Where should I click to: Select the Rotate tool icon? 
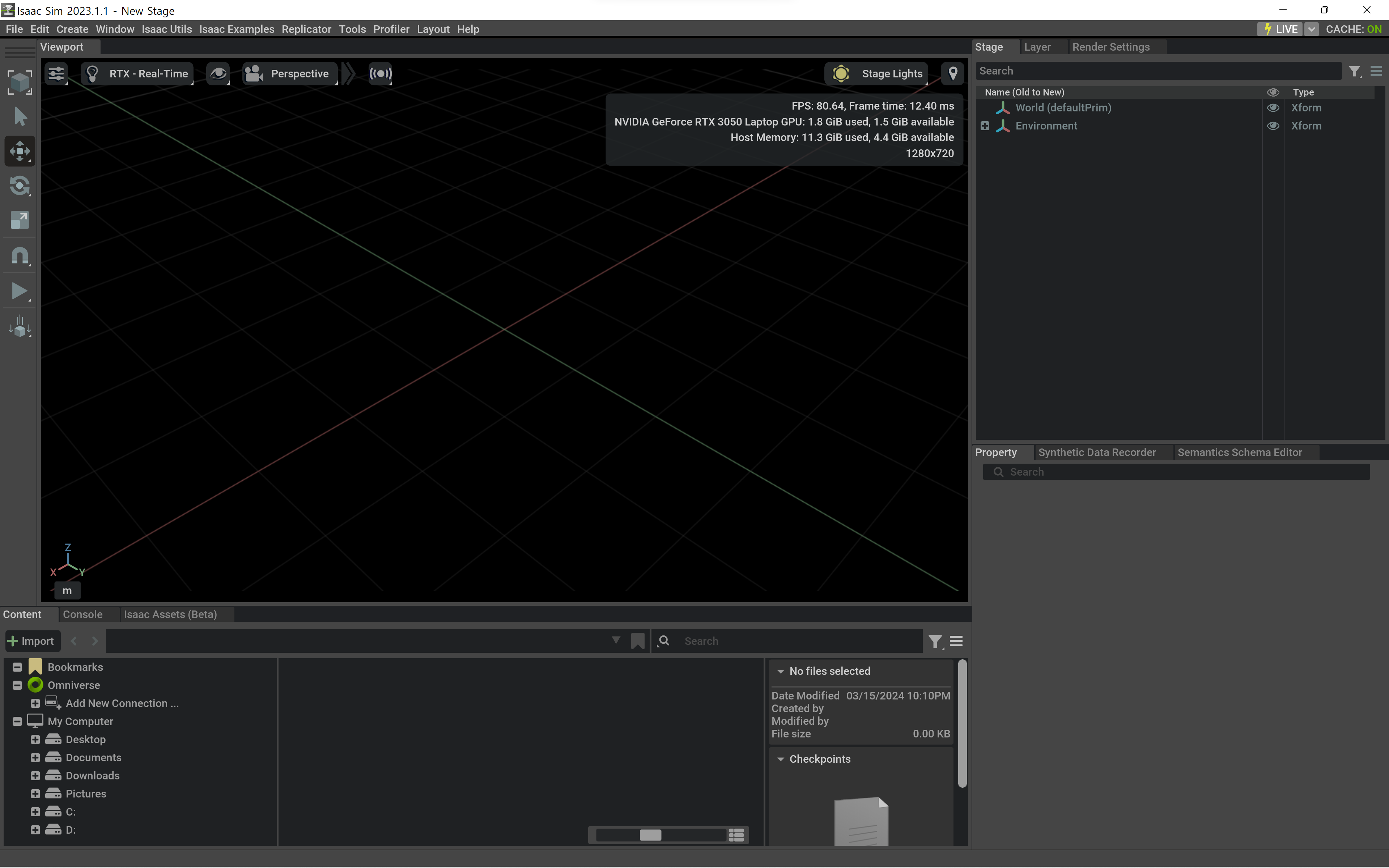click(x=20, y=186)
